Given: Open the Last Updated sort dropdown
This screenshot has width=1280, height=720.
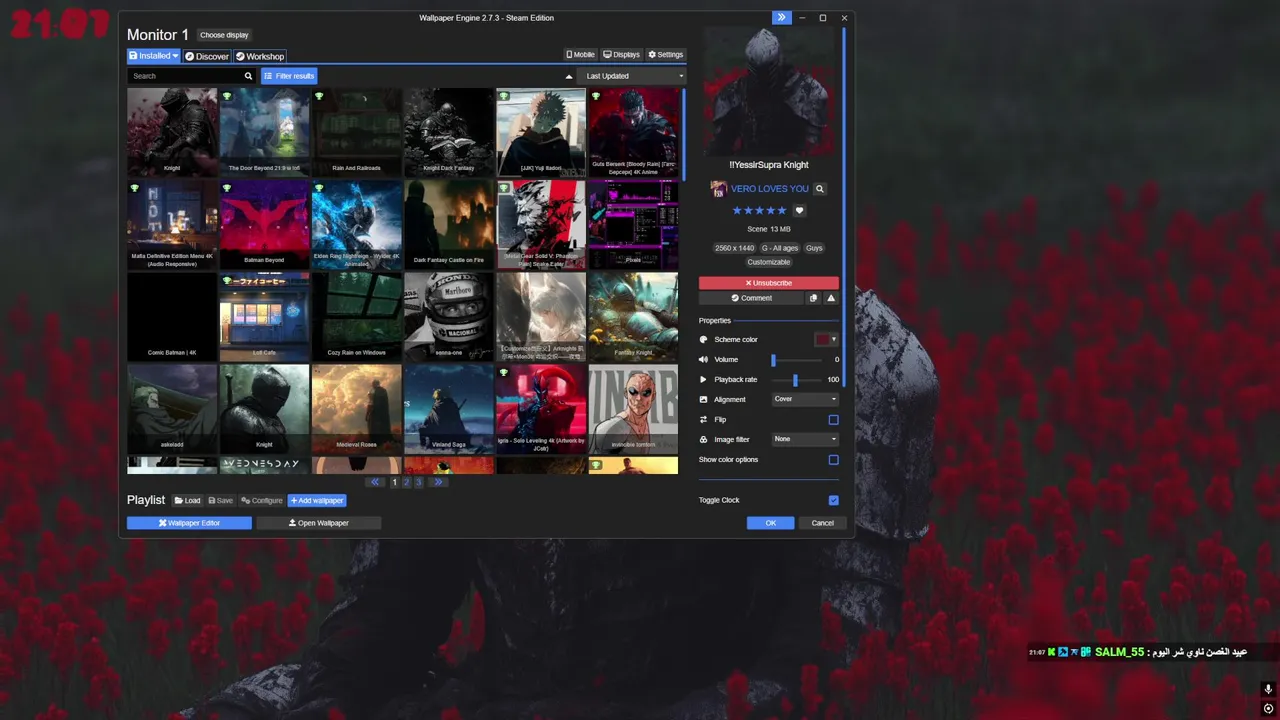Looking at the screenshot, I should coord(632,76).
